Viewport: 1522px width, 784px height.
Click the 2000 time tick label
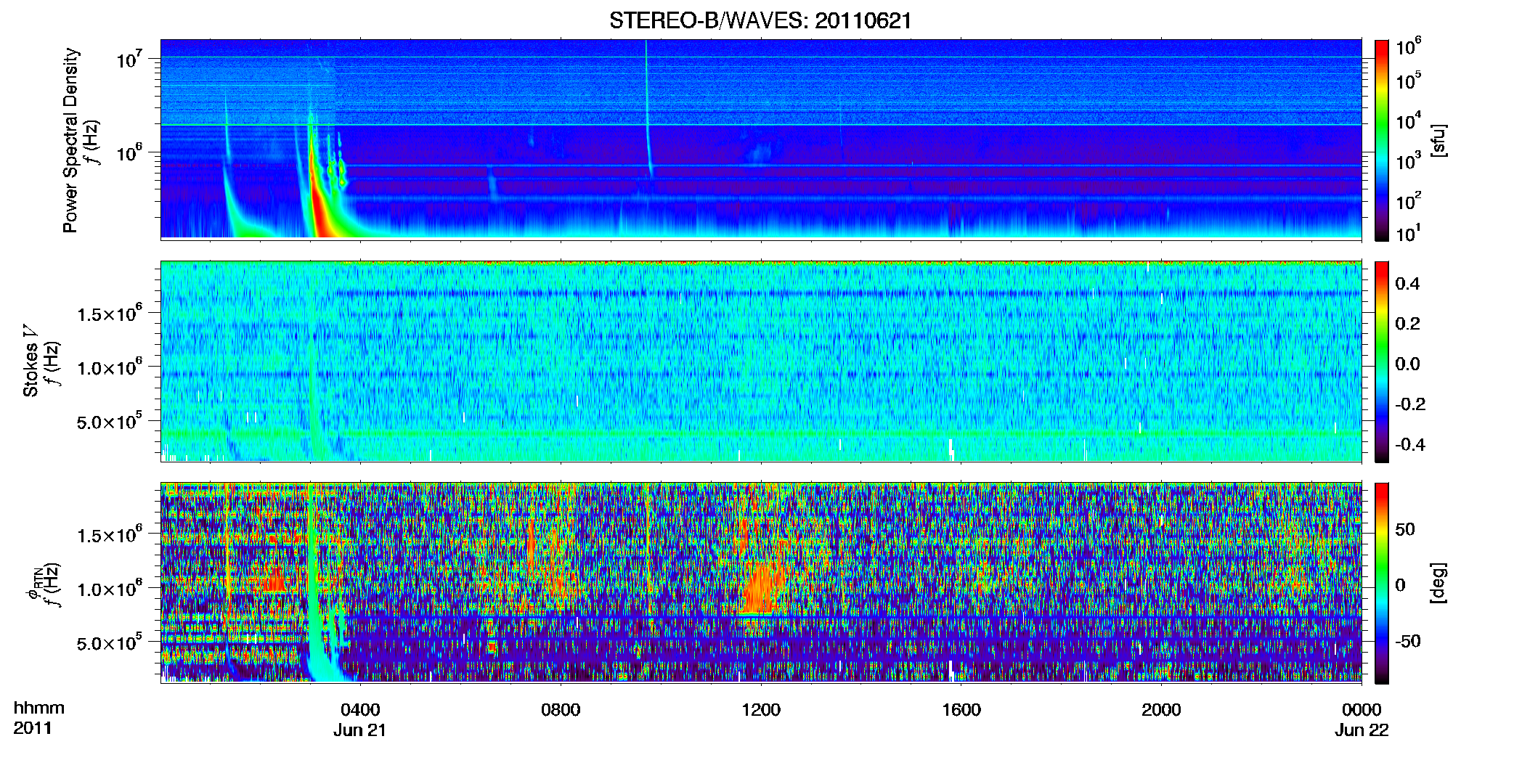coord(1161,710)
